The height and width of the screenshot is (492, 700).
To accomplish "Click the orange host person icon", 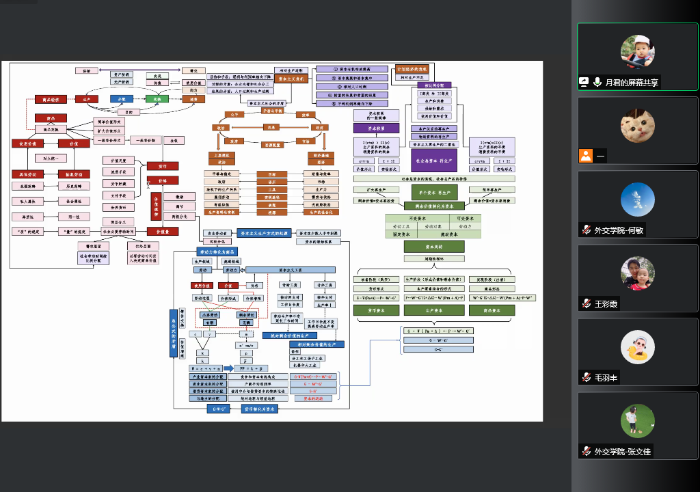I will coord(585,156).
